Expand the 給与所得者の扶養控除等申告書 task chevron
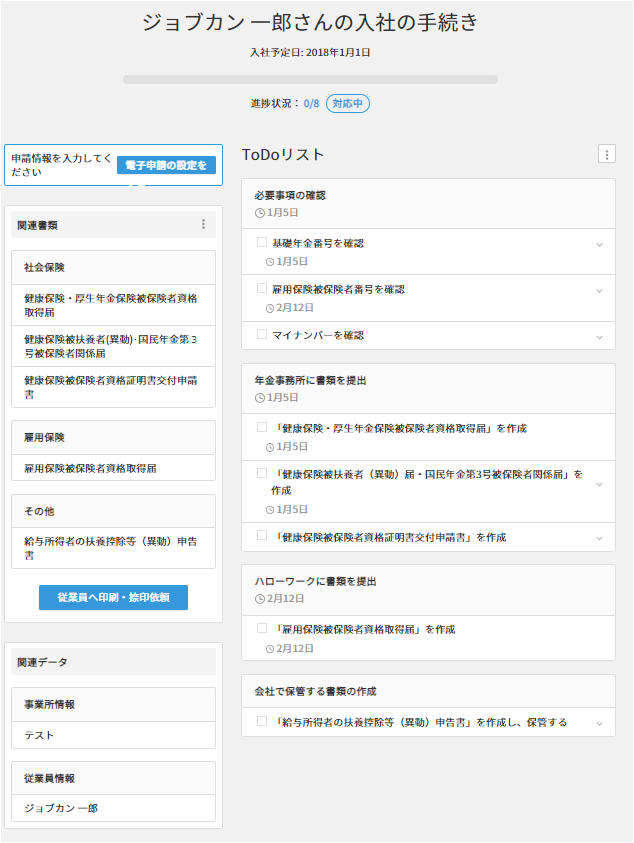The width and height of the screenshot is (634, 843). coord(599,723)
